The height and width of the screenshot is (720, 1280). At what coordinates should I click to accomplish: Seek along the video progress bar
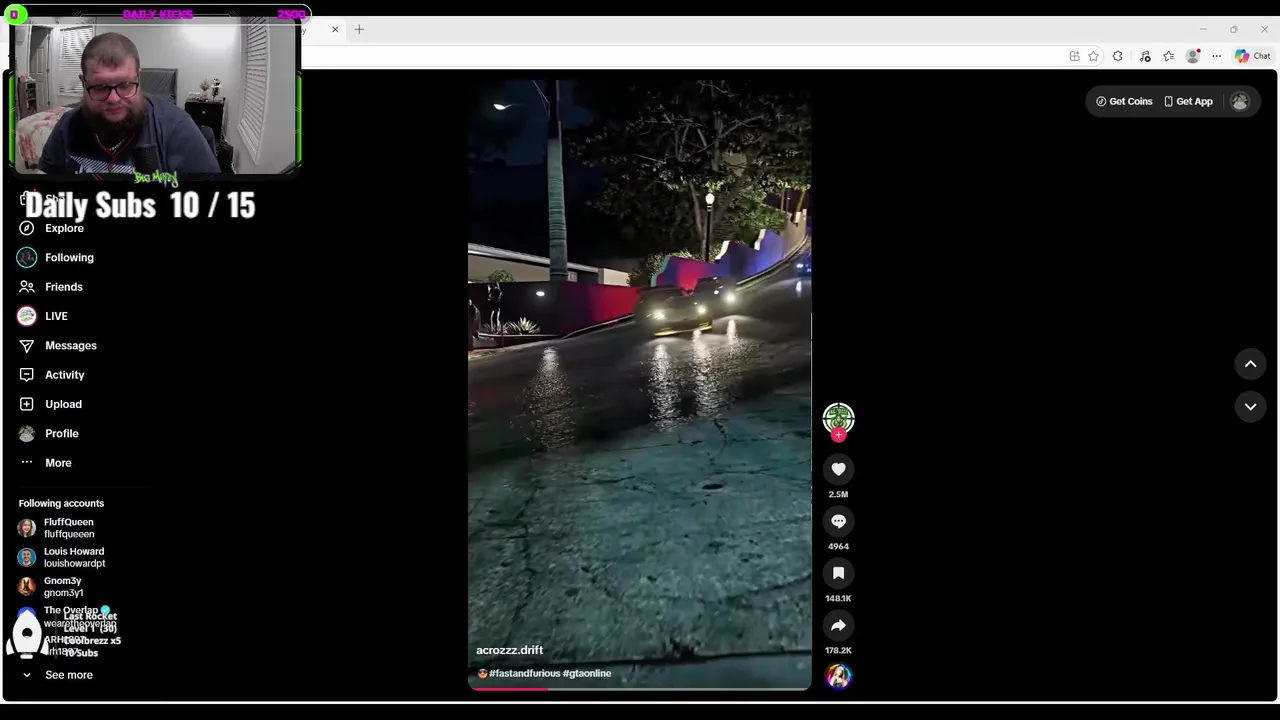[640, 689]
